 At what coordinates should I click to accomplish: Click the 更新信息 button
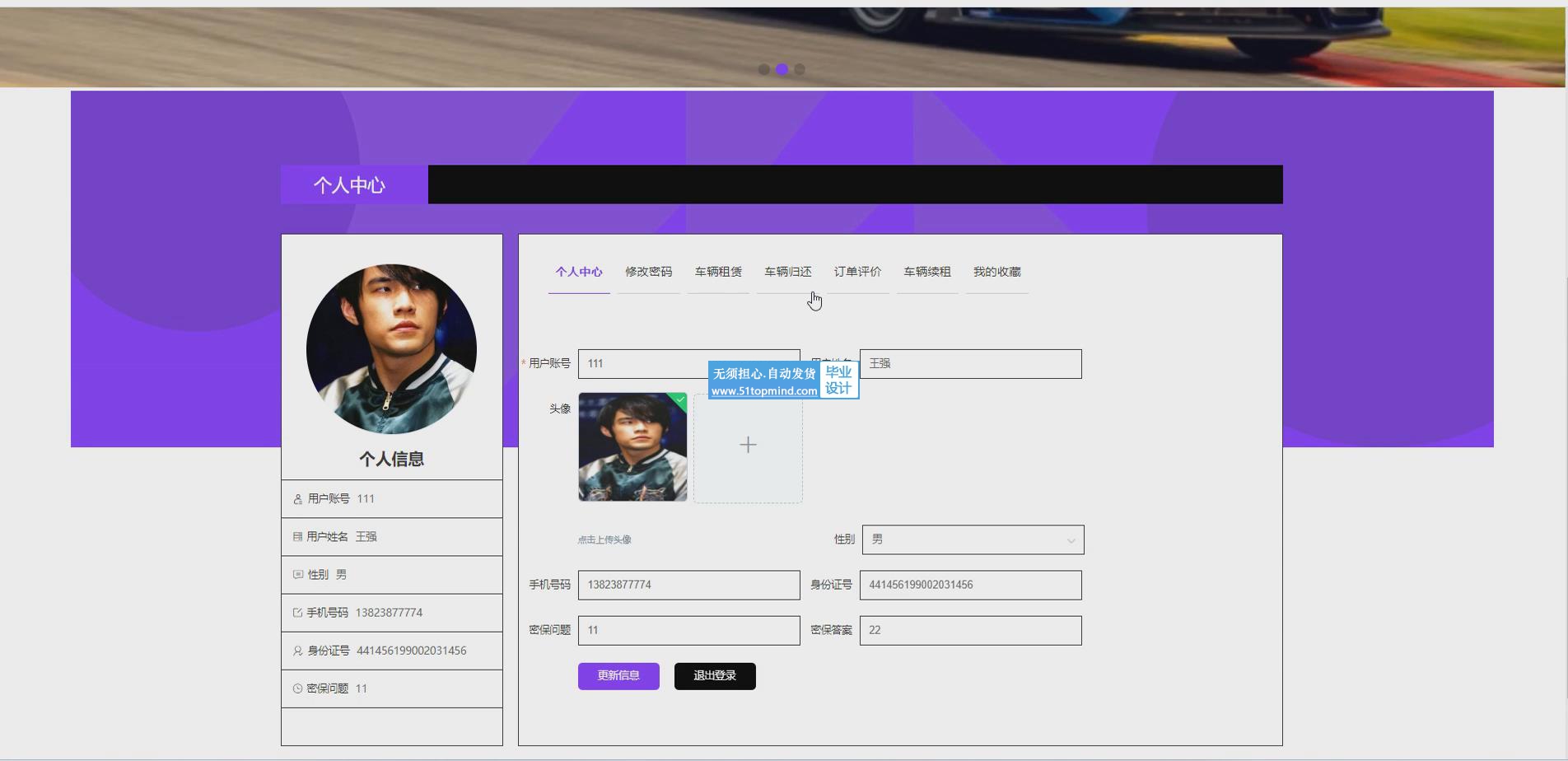[618, 676]
